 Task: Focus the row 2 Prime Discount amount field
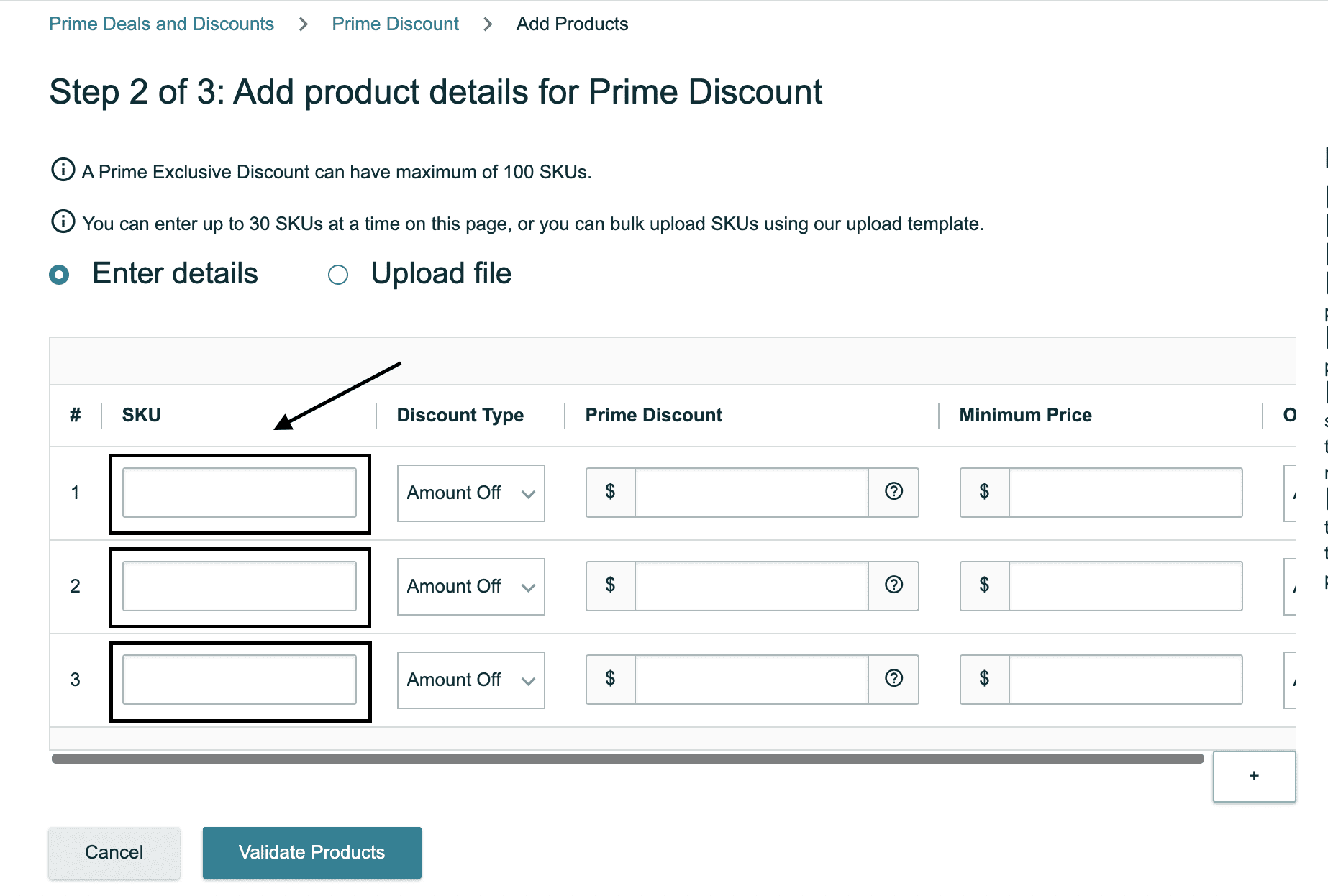(752, 586)
